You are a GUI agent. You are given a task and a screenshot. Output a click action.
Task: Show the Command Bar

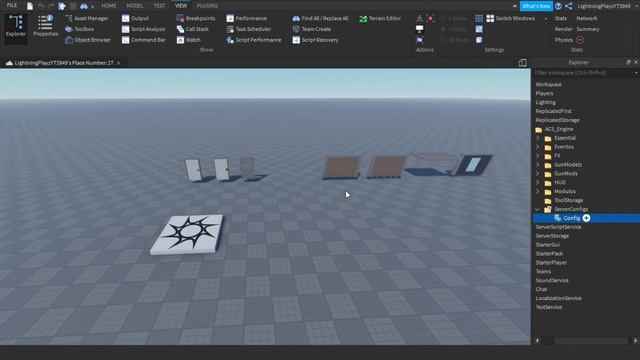click(144, 40)
